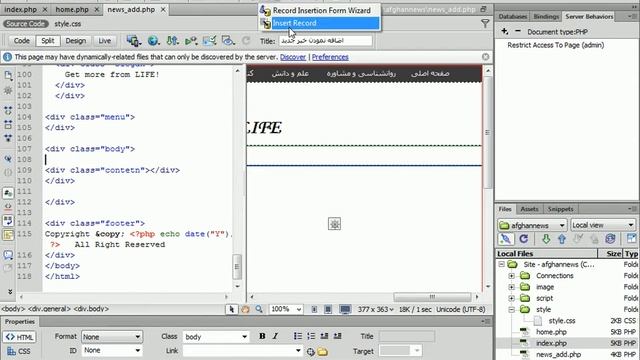Open the Assets tab
Image resolution: width=640 pixels, height=360 pixels.
pos(529,209)
